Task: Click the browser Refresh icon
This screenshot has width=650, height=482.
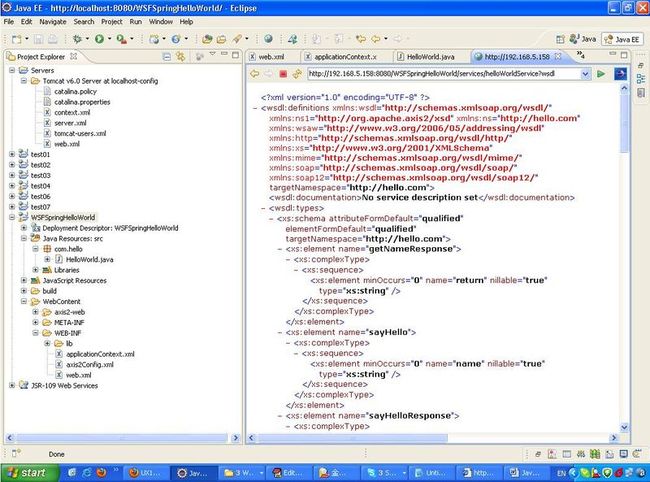Action: pos(297,74)
